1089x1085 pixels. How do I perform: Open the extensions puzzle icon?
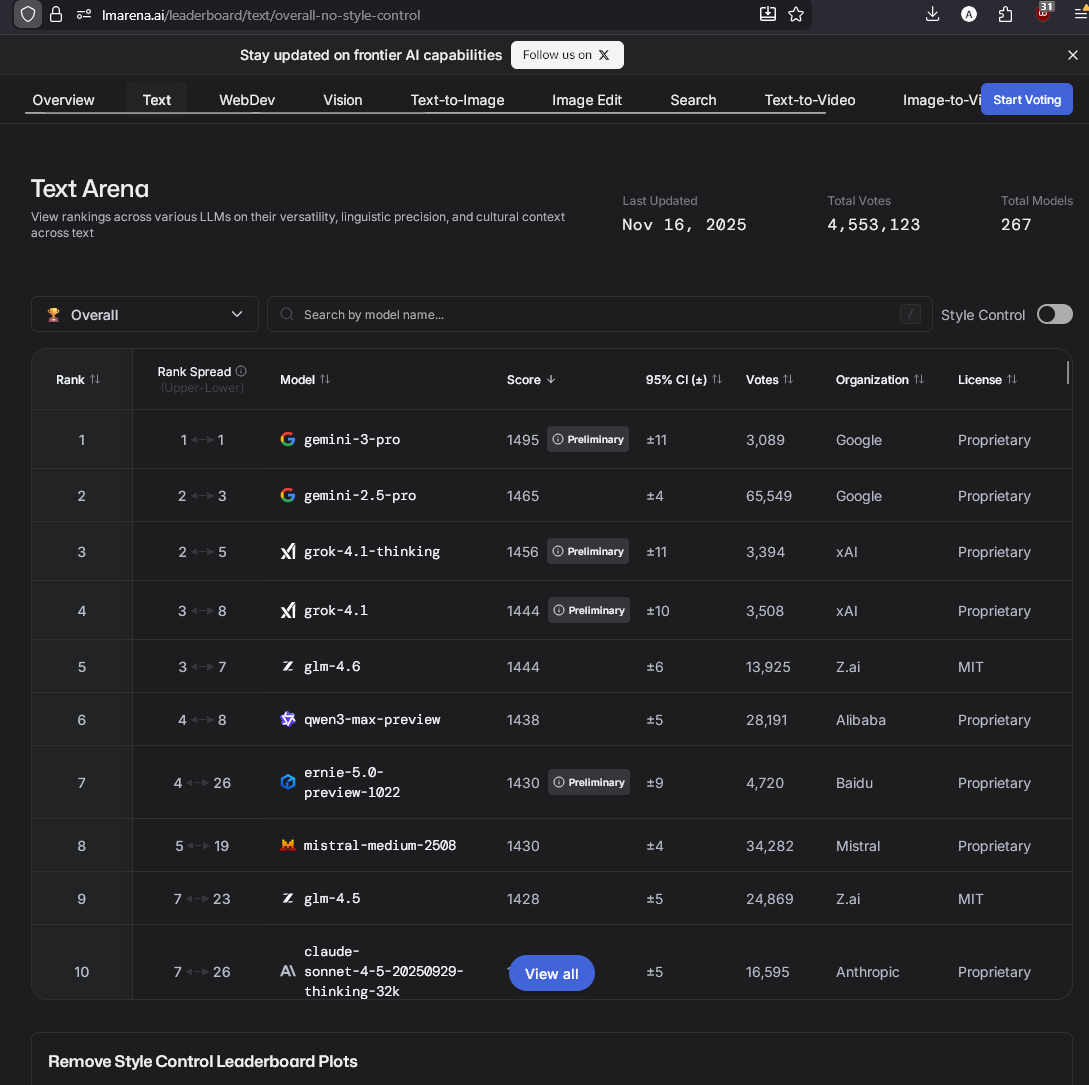[x=1005, y=14]
